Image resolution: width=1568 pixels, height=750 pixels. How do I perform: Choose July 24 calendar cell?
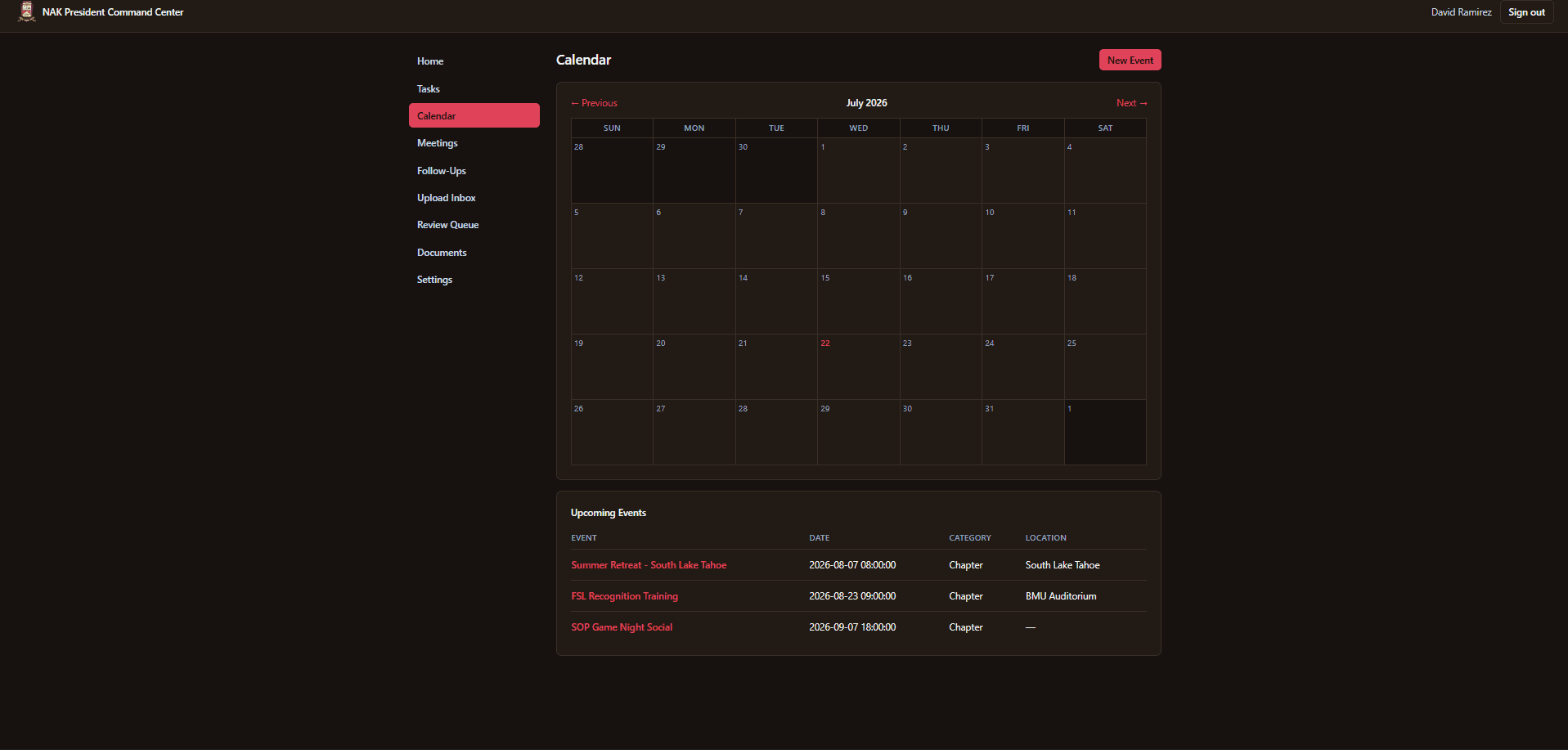(1023, 366)
